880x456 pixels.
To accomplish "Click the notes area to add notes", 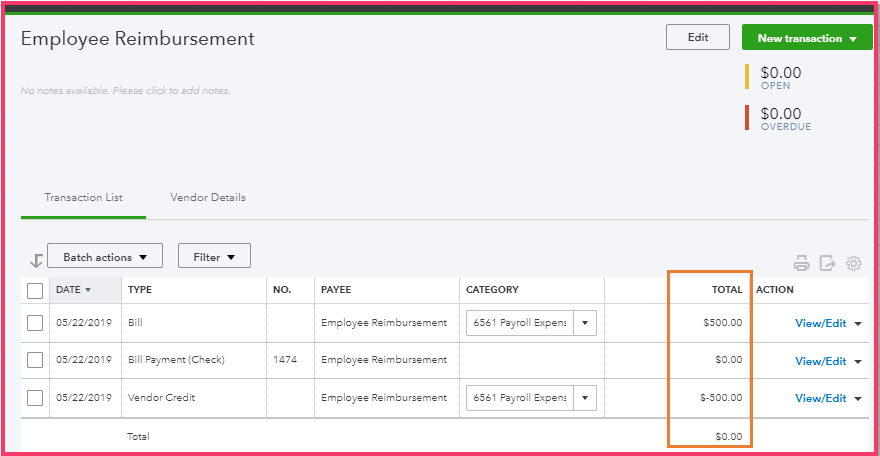I will coord(125,91).
